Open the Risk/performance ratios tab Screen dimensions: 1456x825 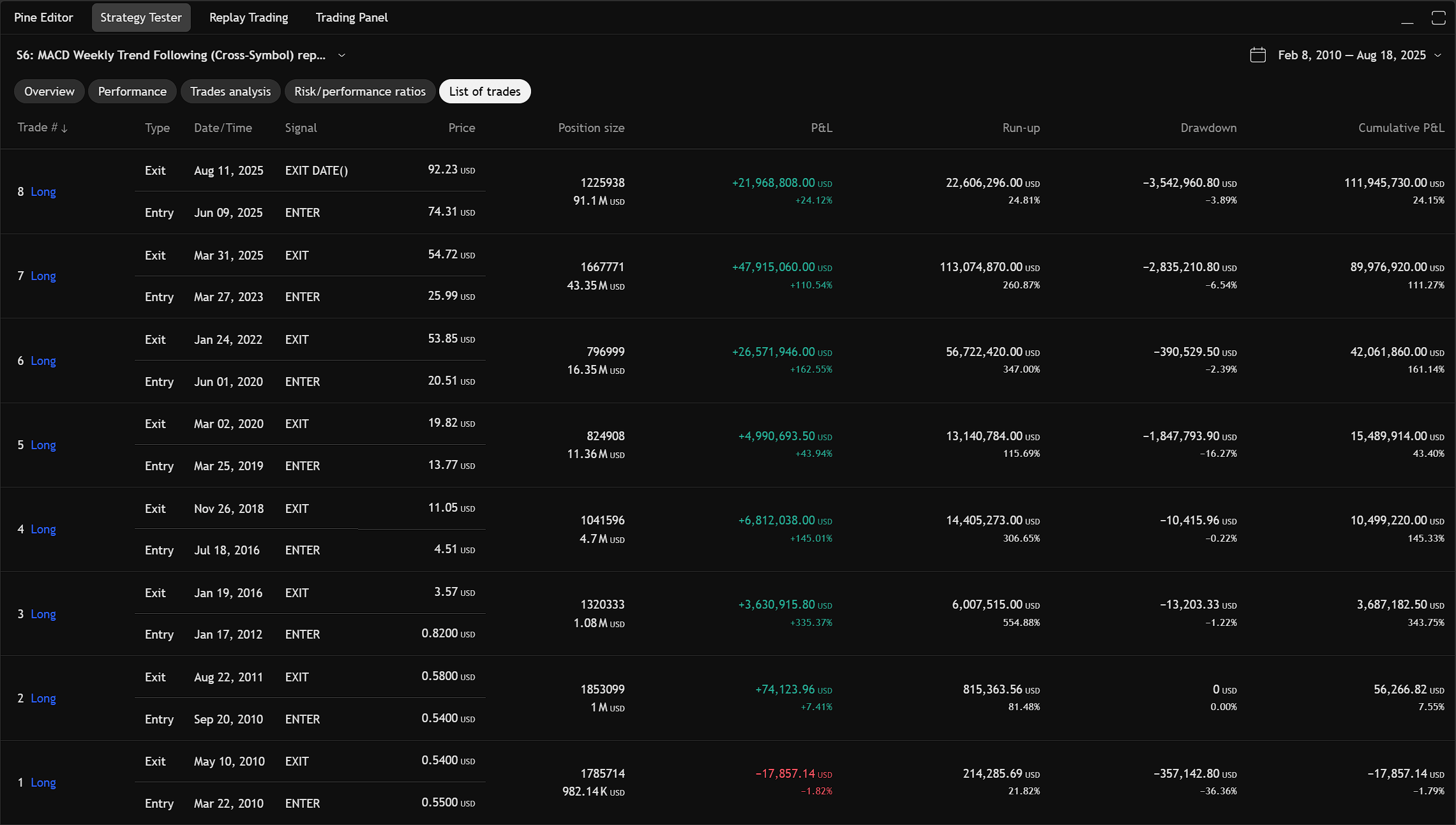tap(360, 91)
